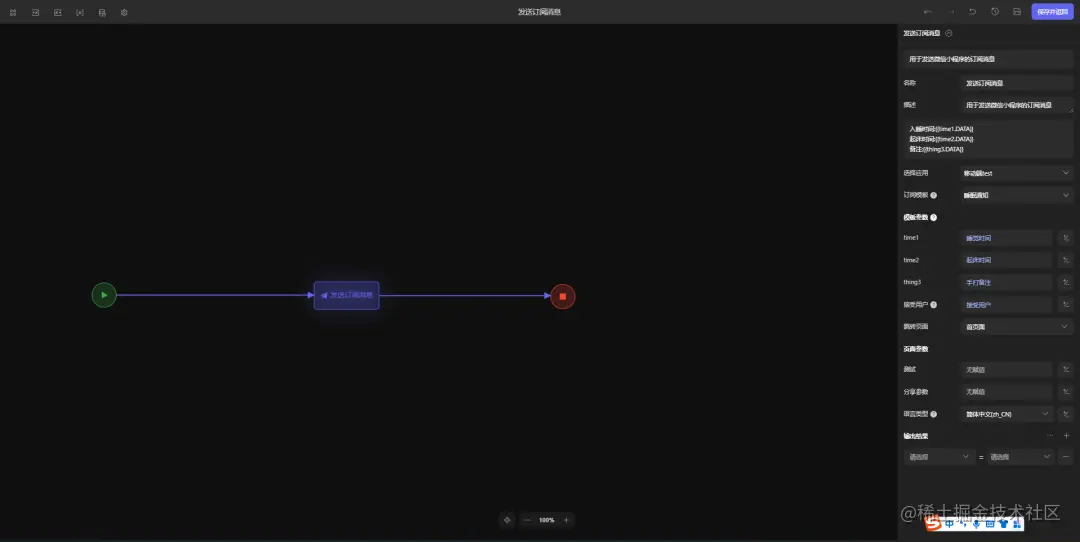The height and width of the screenshot is (542, 1080).
Task: Click help icon next to 接受用户
Action: point(933,304)
